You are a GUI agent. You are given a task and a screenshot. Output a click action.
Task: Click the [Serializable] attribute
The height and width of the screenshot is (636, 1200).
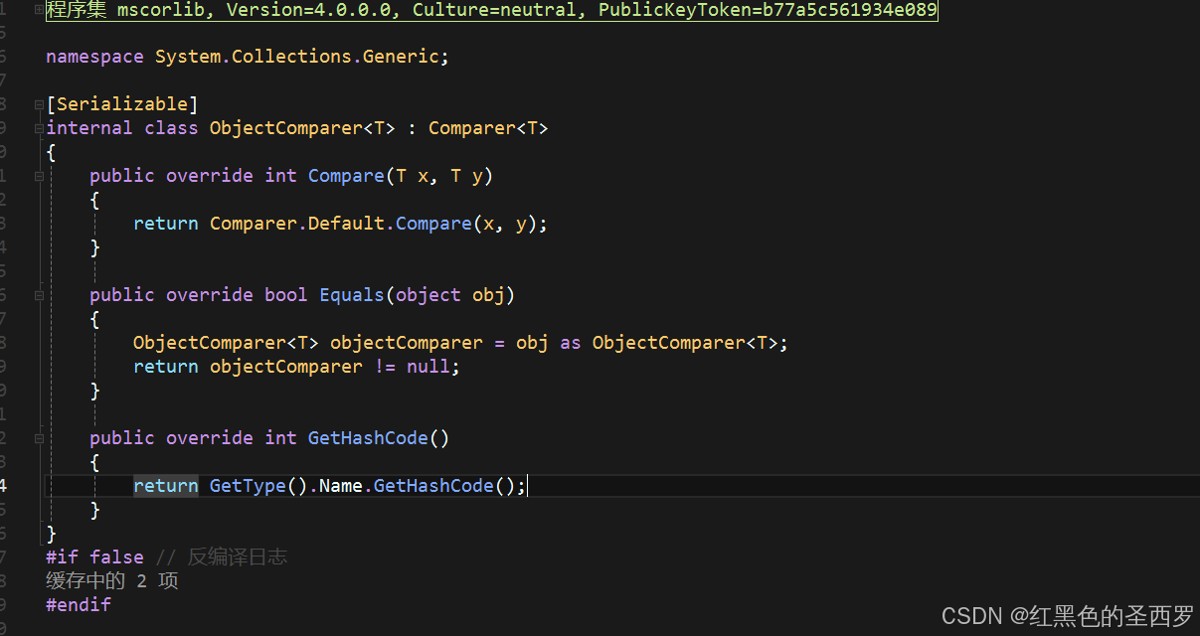click(122, 104)
